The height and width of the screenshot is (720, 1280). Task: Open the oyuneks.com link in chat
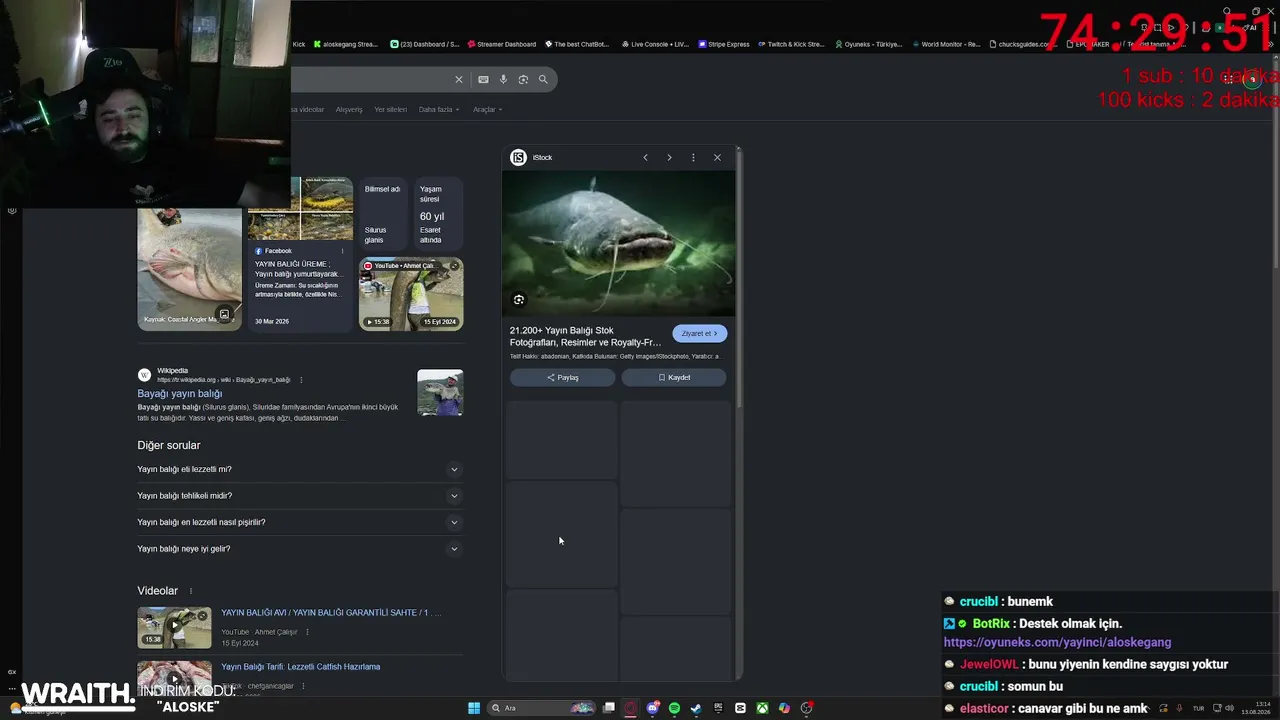pos(1057,643)
